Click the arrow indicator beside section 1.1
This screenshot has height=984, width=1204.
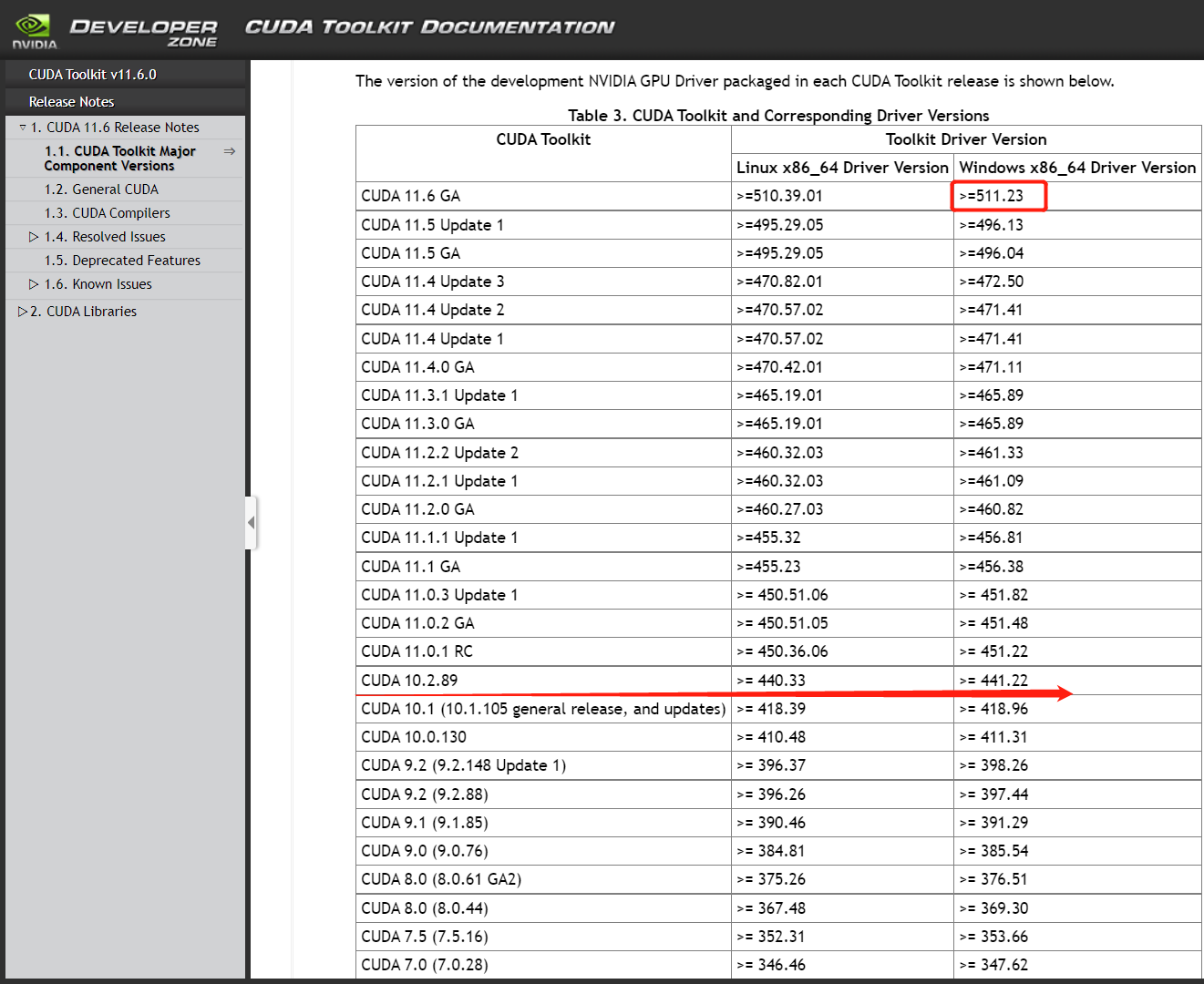229,151
